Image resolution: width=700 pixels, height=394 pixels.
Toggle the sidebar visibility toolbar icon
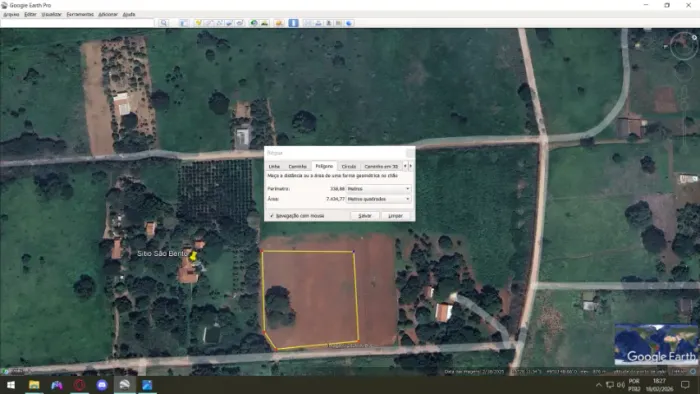[184, 23]
